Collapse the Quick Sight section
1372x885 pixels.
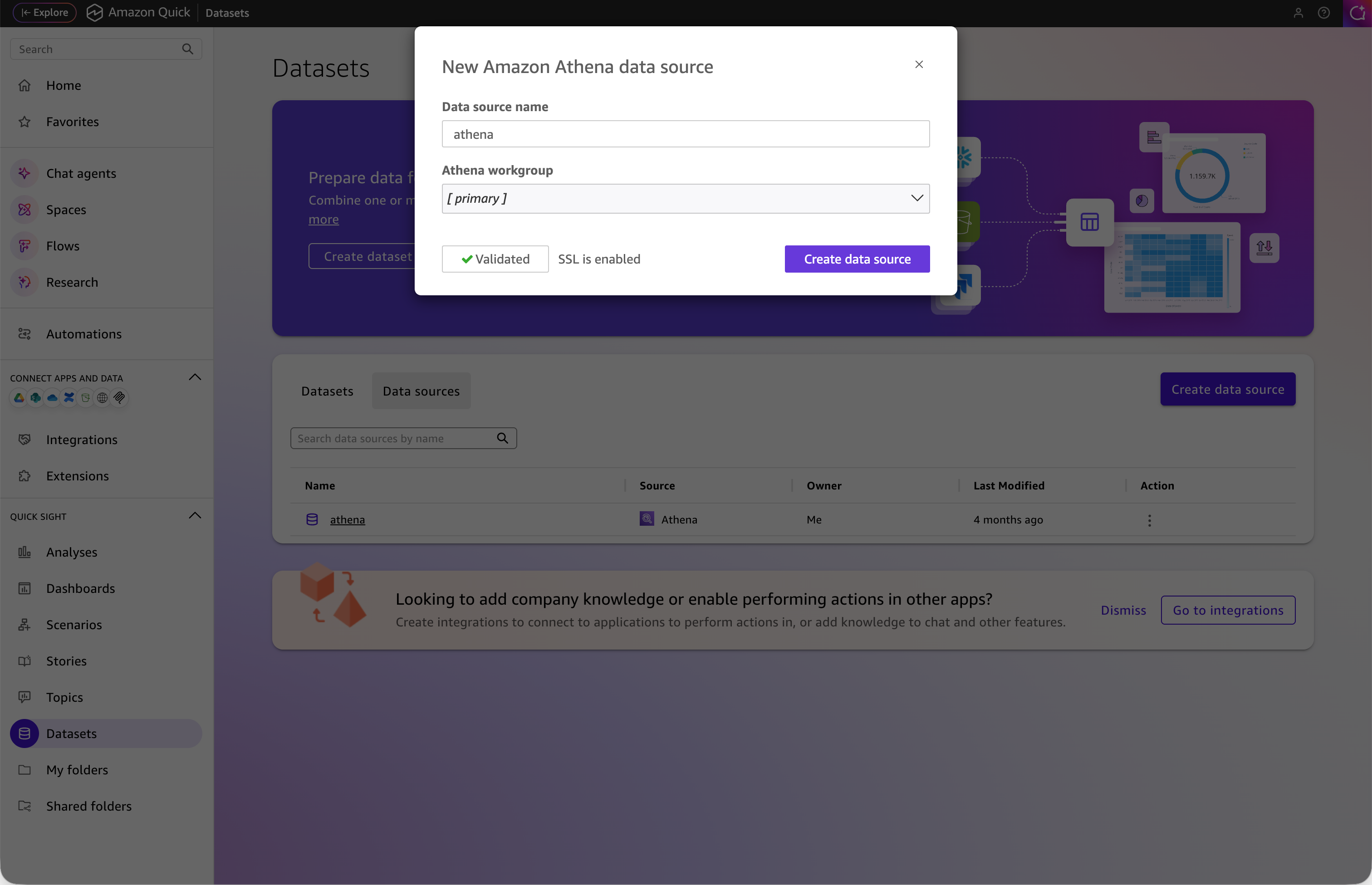[195, 515]
